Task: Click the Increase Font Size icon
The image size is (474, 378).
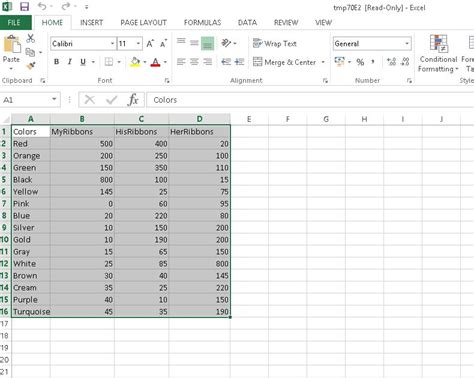Action: [x=150, y=44]
